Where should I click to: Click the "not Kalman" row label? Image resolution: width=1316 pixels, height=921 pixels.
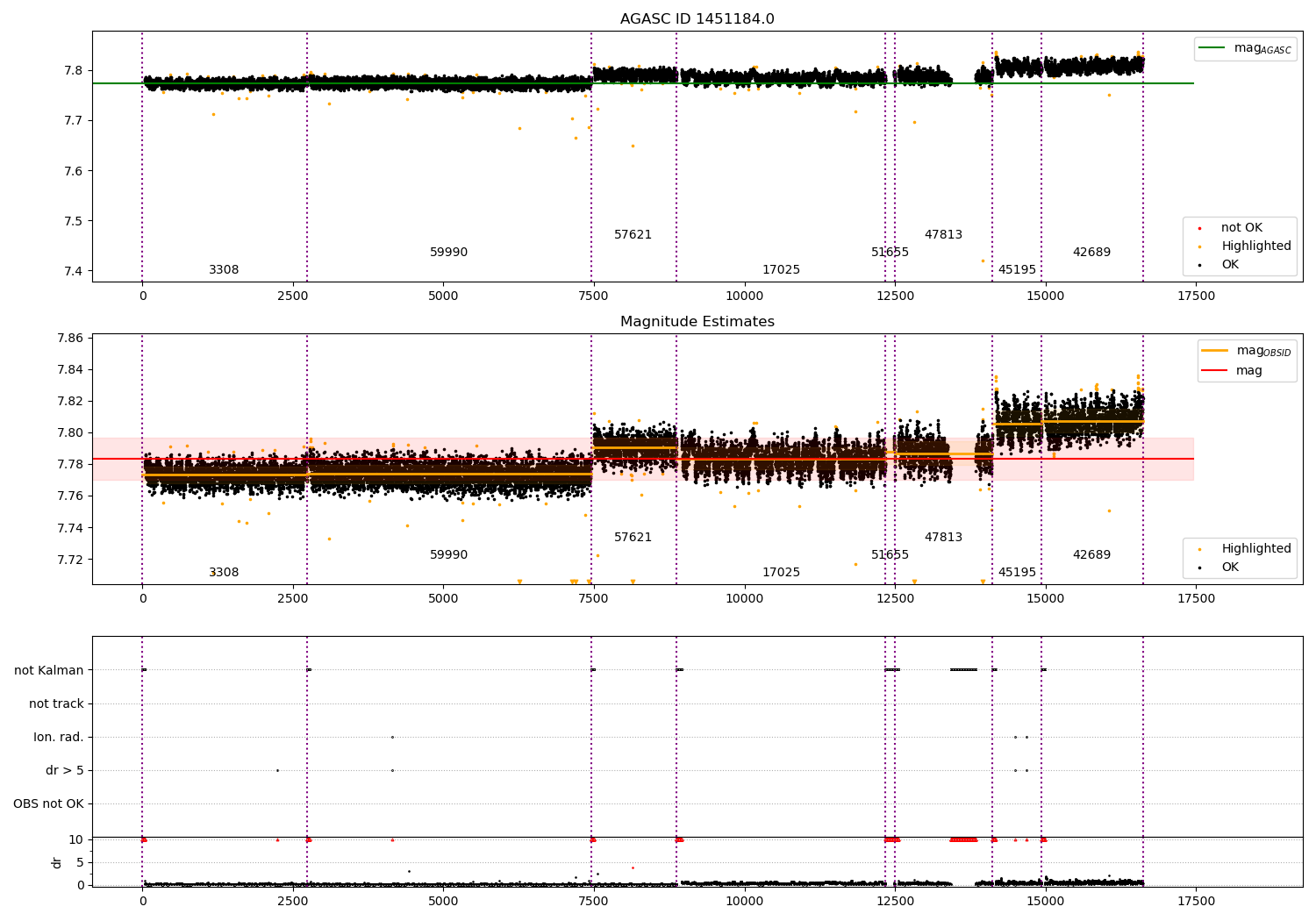[49, 671]
